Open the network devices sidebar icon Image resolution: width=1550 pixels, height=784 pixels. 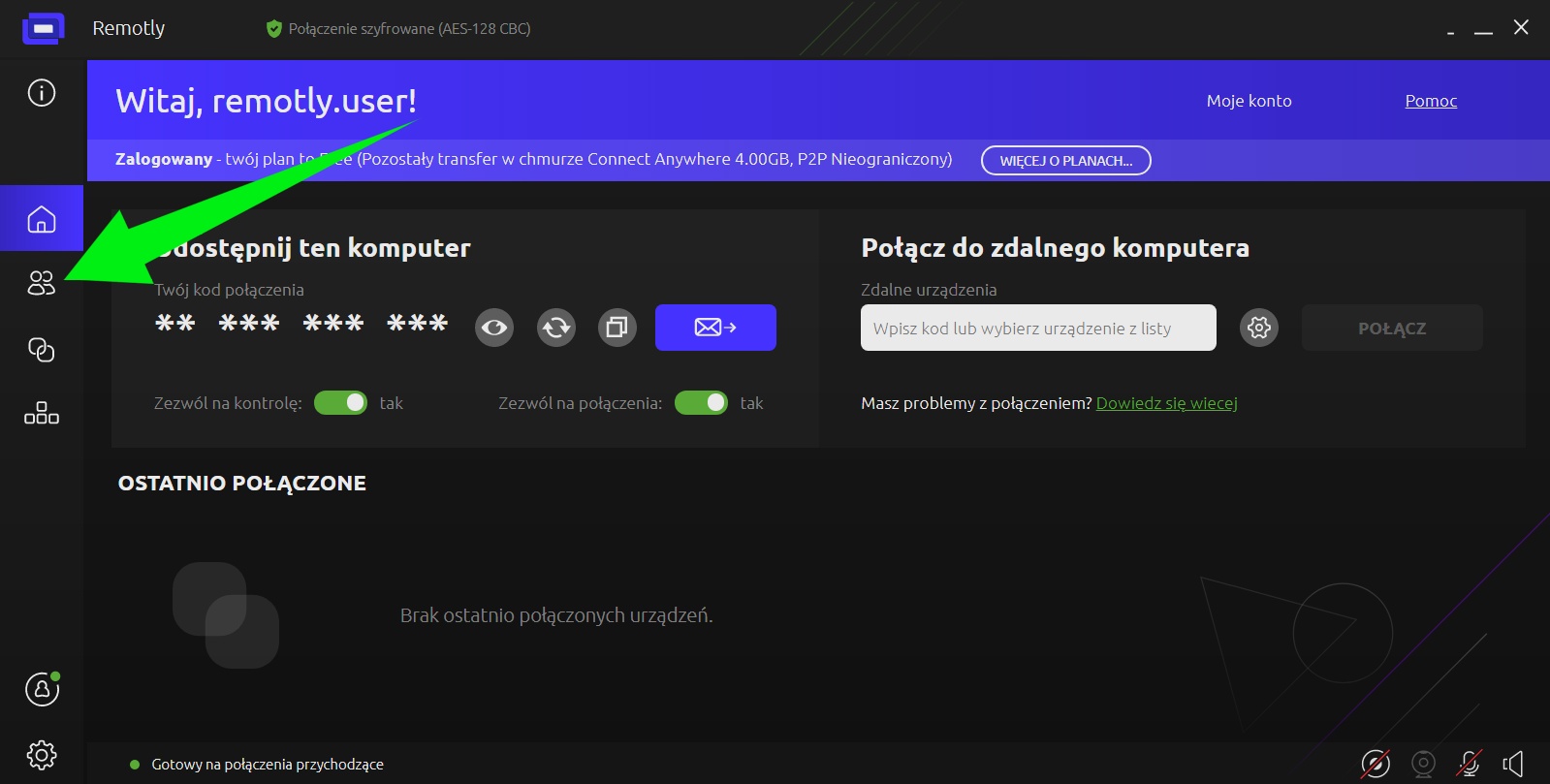click(41, 414)
